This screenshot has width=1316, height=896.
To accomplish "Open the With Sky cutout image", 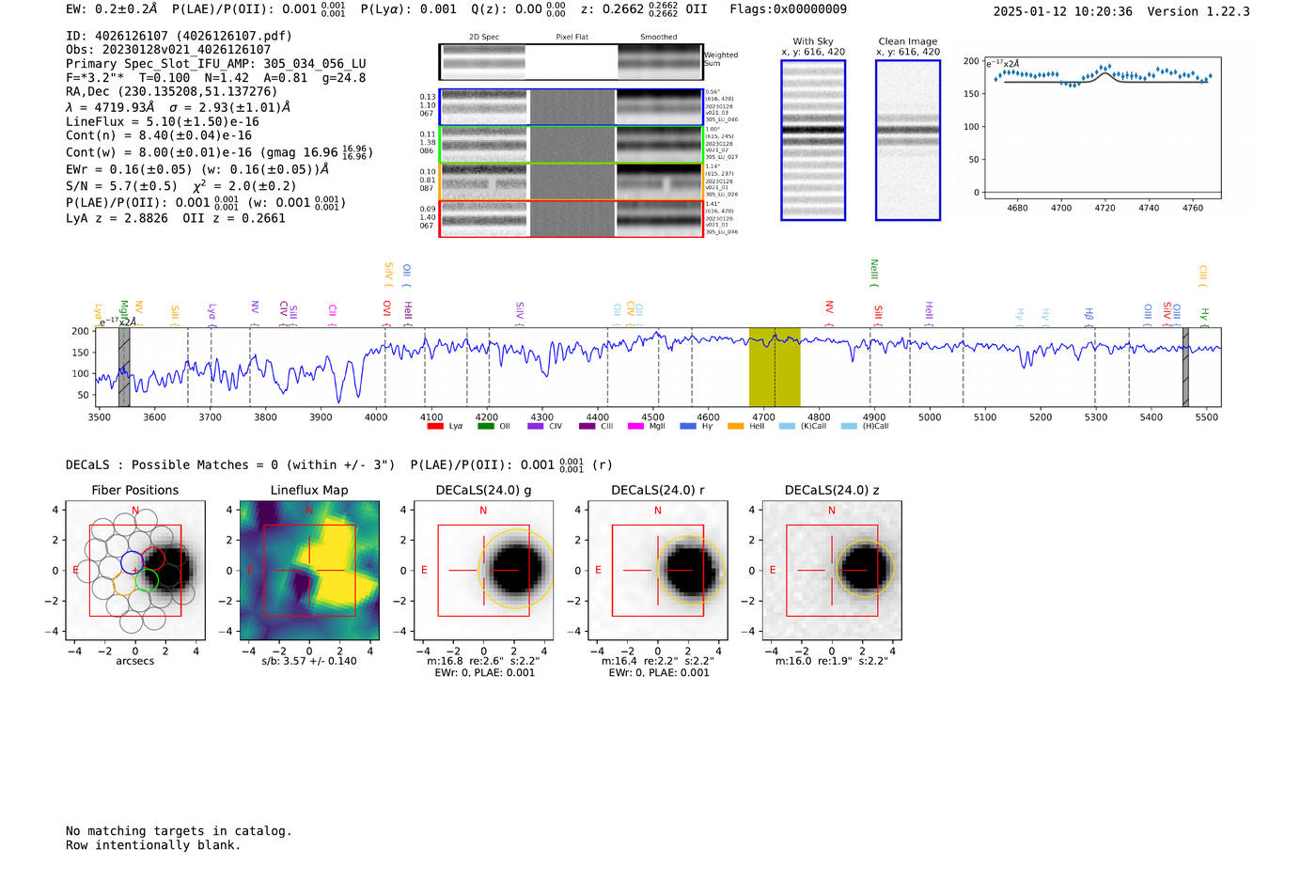I will click(813, 140).
